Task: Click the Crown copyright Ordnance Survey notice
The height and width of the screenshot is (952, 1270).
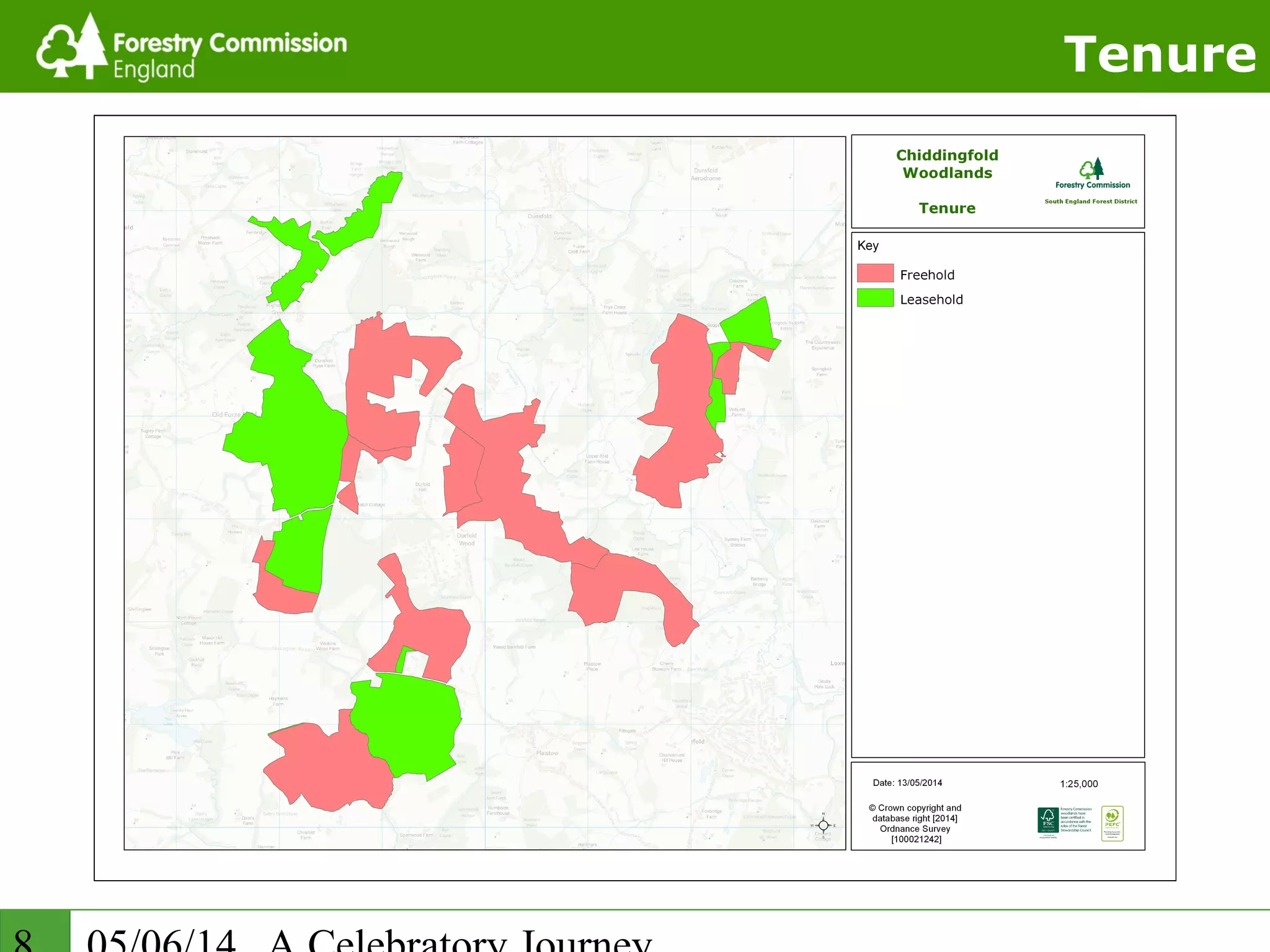Action: [915, 823]
